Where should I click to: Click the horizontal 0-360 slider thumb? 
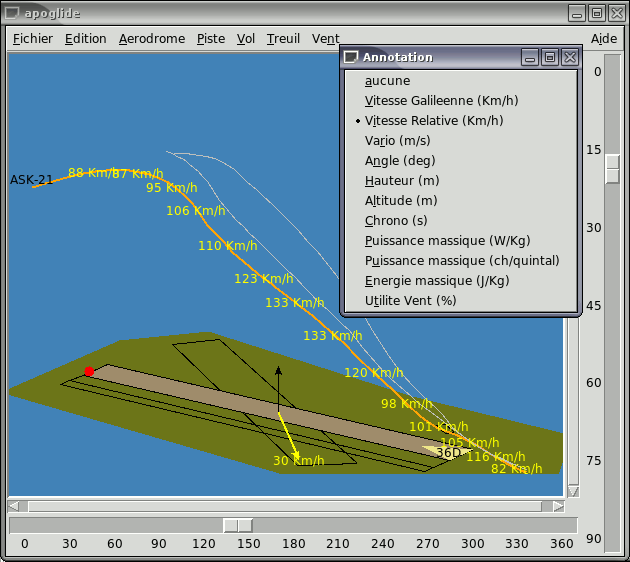[x=237, y=525]
